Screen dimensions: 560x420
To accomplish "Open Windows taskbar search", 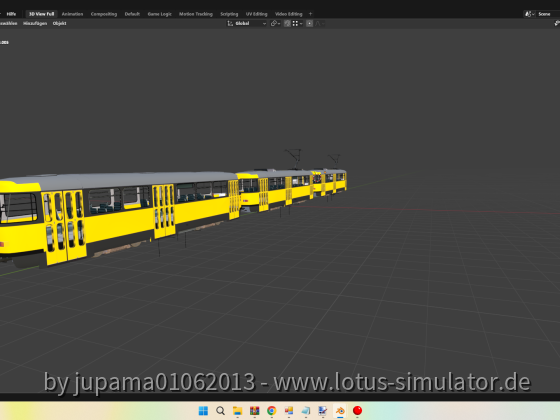I will pos(220,411).
